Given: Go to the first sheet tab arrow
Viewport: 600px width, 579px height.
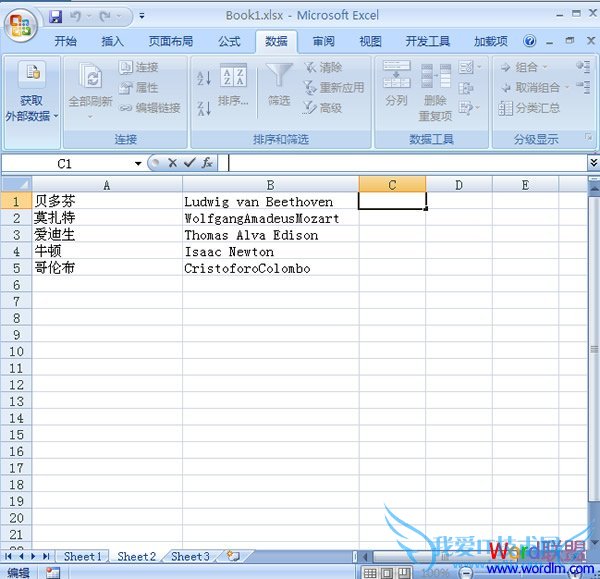Looking at the screenshot, I should [x=8, y=556].
